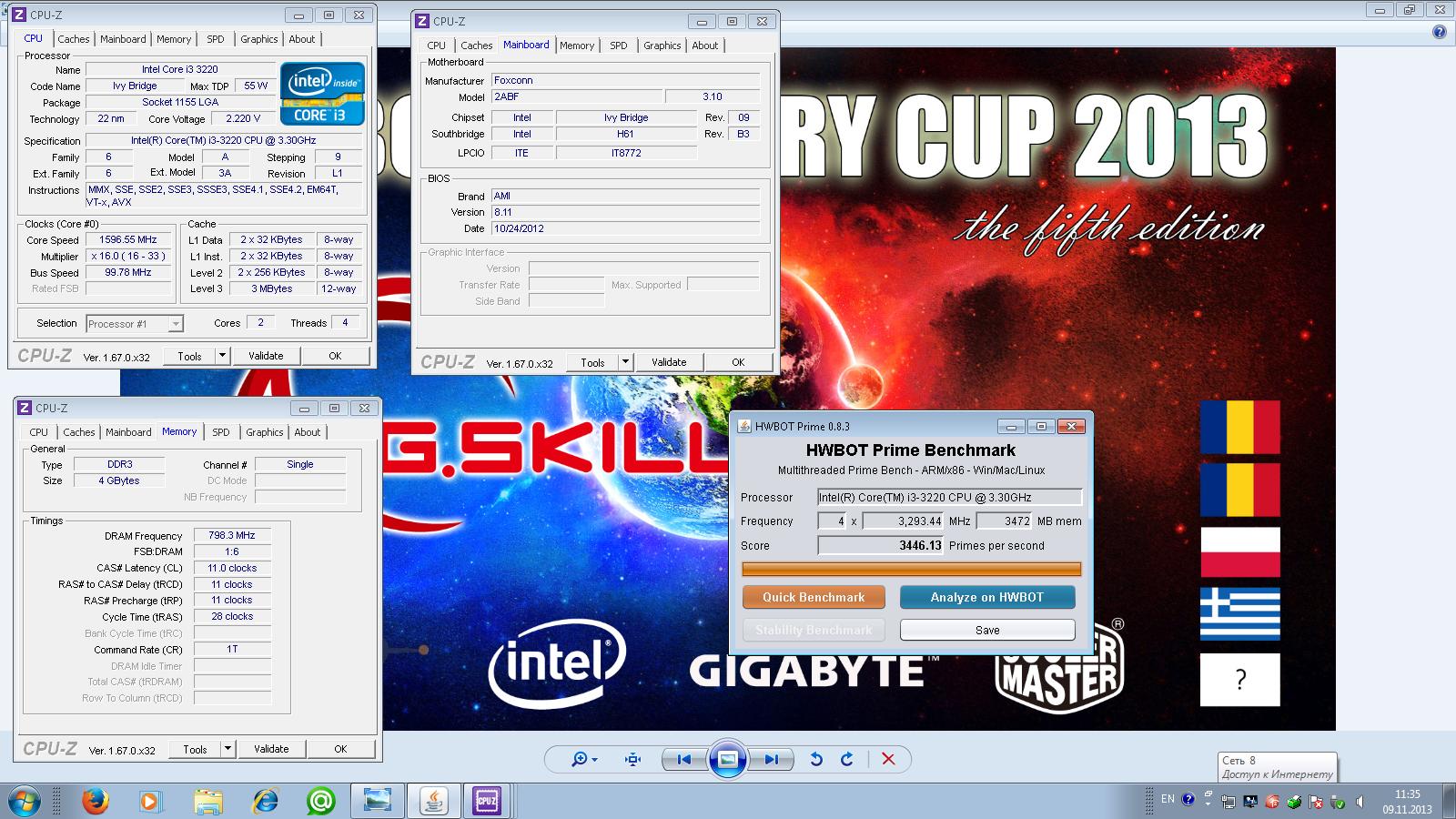Viewport: 1456px width, 819px height.
Task: Click Analyze on HWBOT button
Action: point(987,597)
